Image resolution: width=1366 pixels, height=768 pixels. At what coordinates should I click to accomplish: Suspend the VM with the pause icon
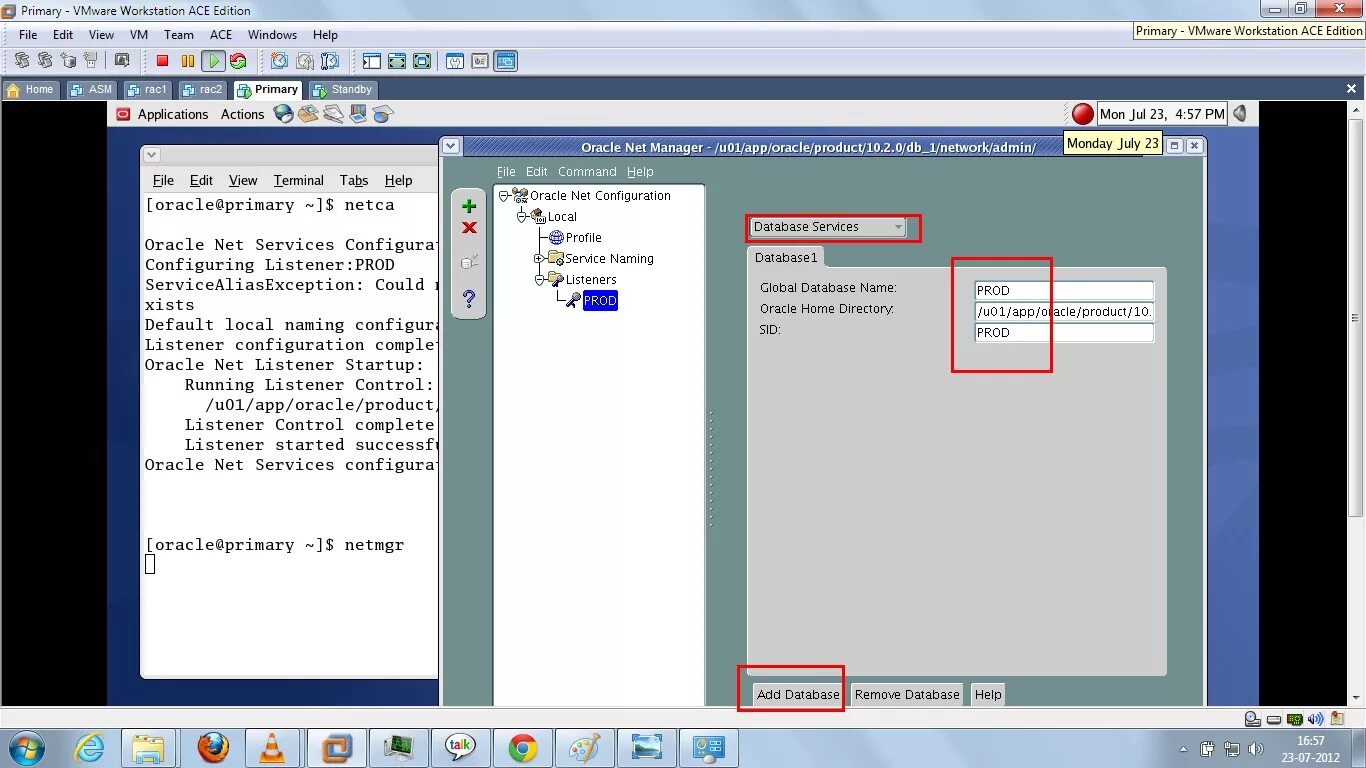coord(187,61)
